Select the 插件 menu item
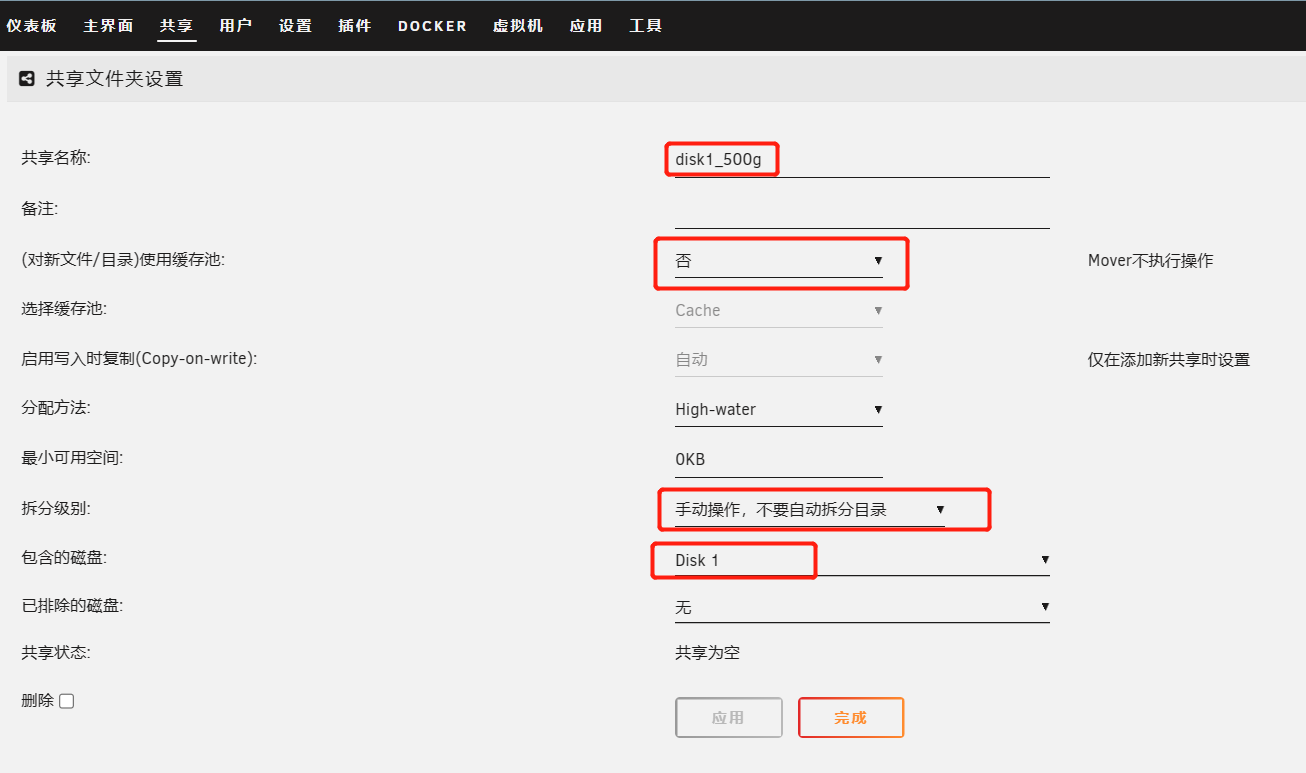This screenshot has height=773, width=1306. coord(354,26)
